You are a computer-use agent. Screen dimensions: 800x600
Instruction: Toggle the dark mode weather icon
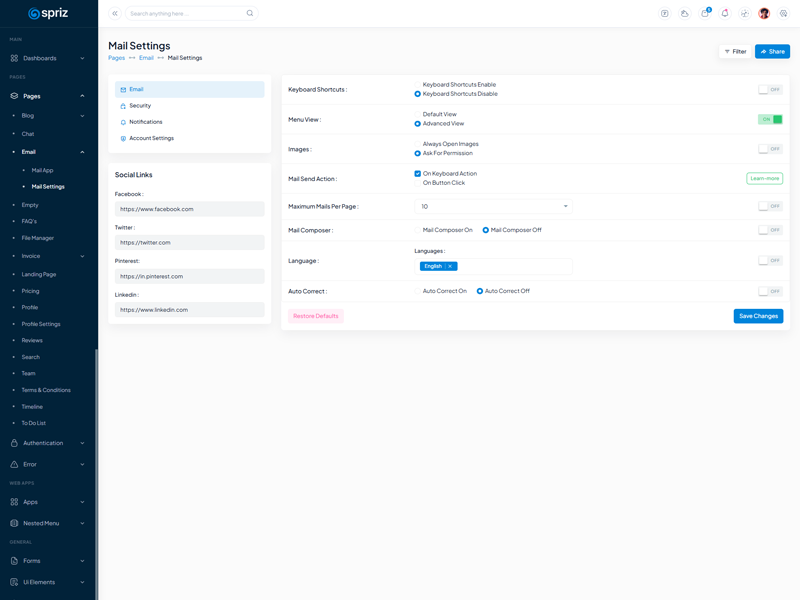[x=685, y=14]
